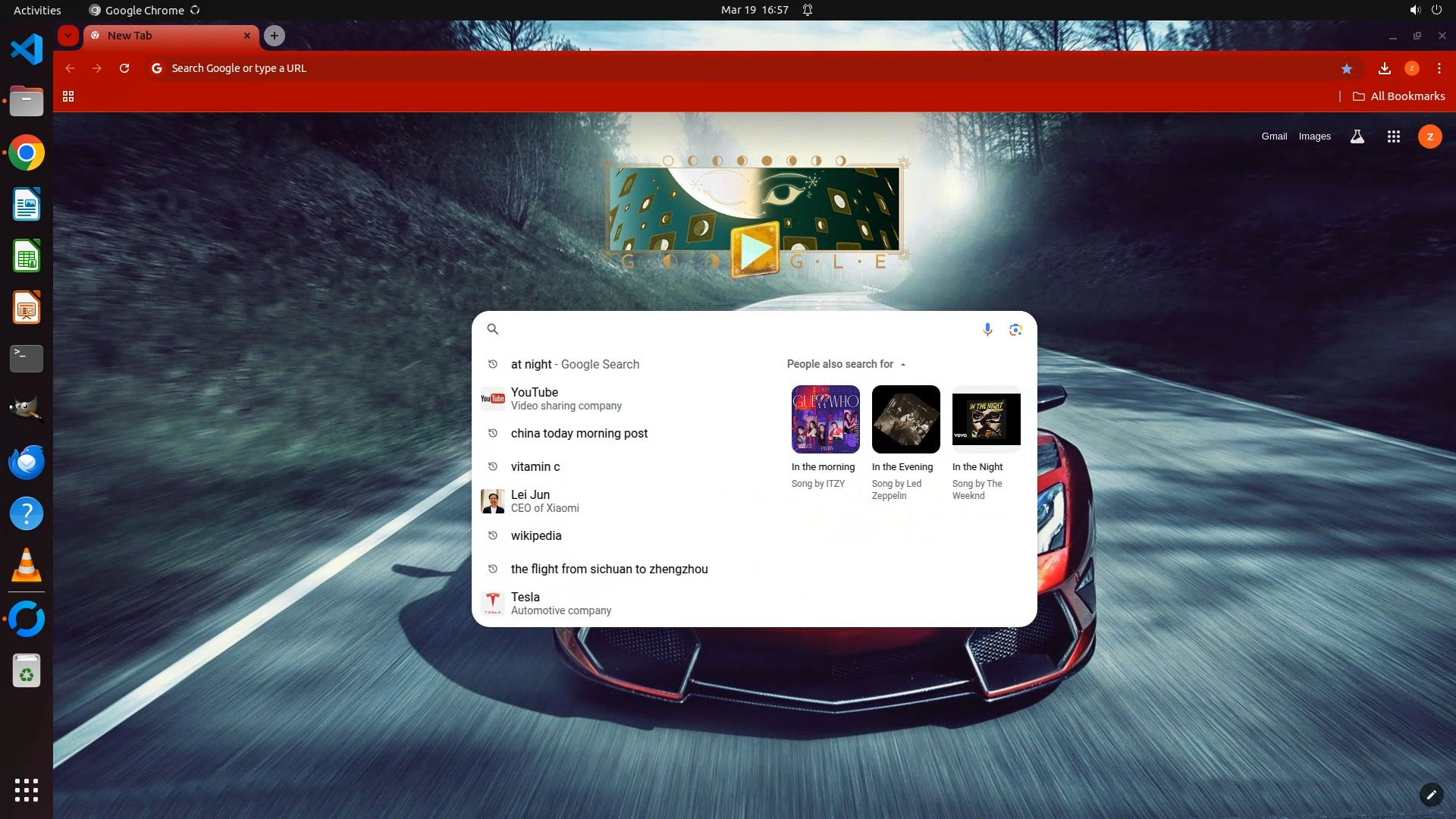Open the tab search dropdown arrow
1456x819 pixels.
68,36
